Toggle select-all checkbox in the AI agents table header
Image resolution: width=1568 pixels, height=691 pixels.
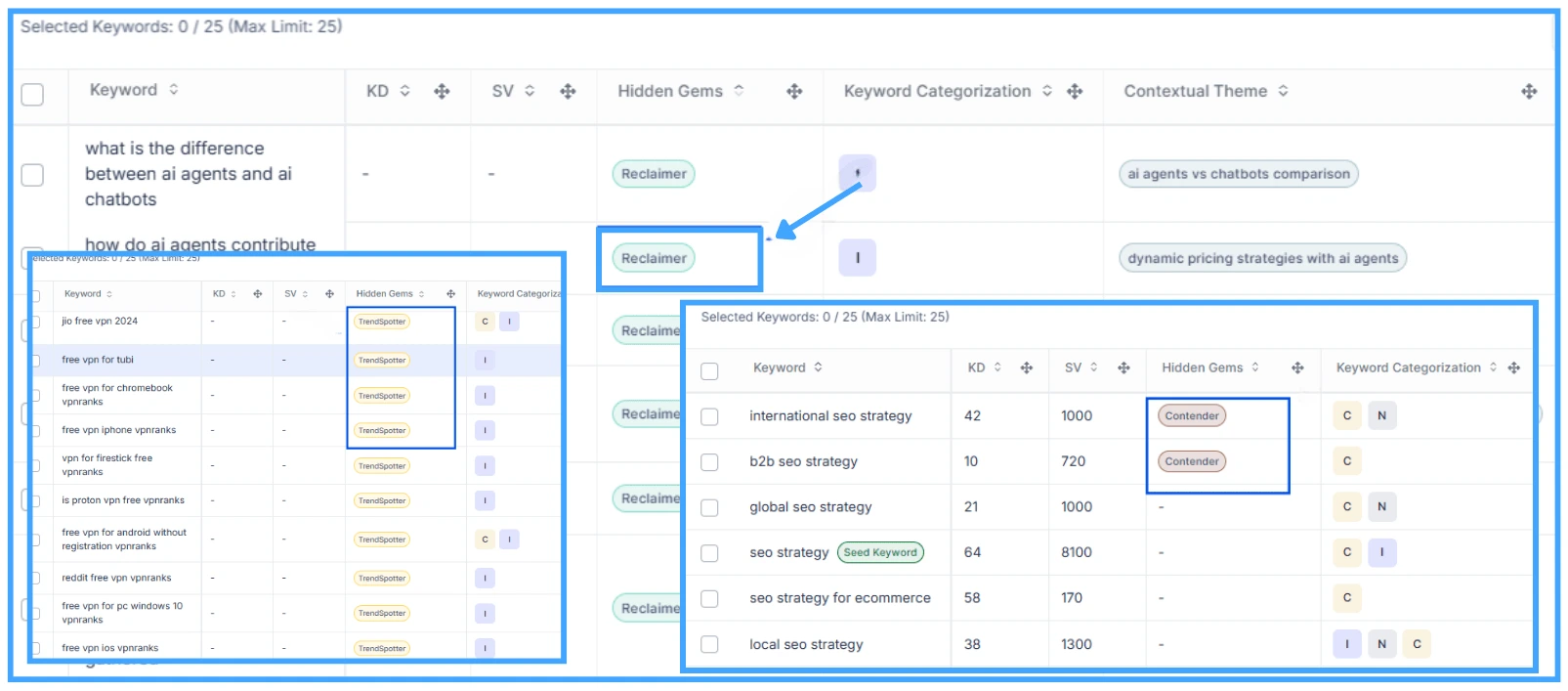(x=32, y=95)
